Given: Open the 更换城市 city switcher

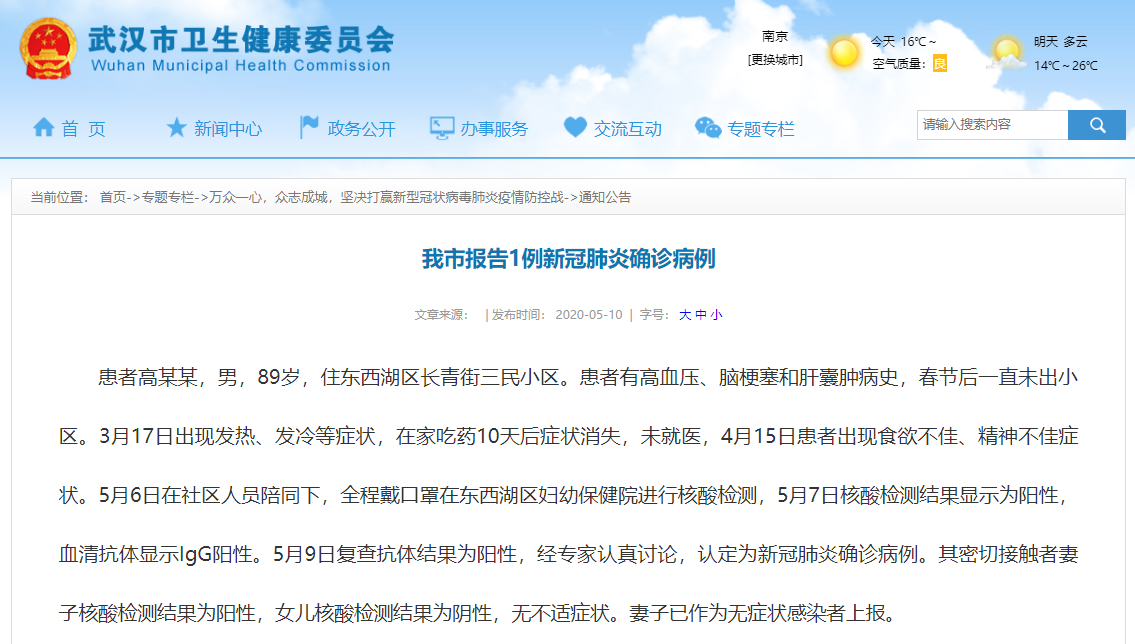Looking at the screenshot, I should [775, 60].
